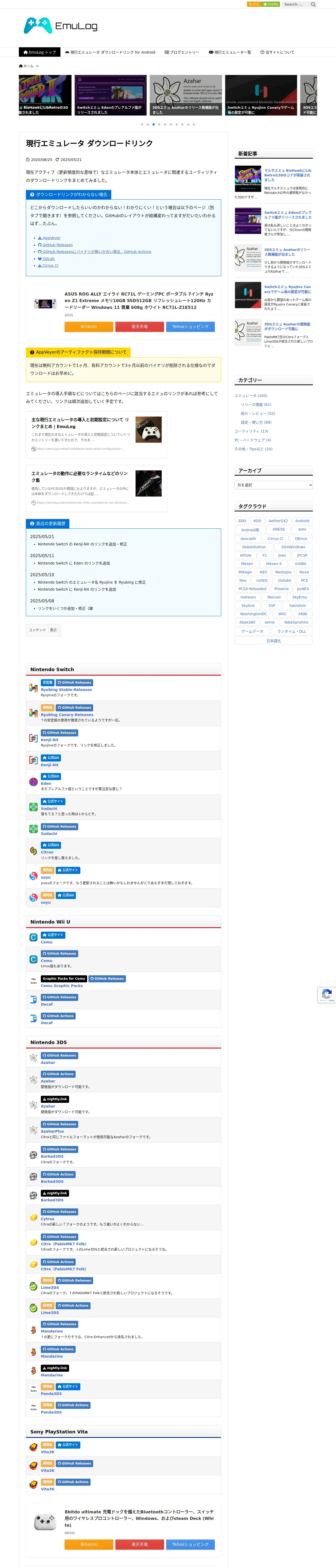Open the Feedly subscribe button
This screenshot has width=336, height=1568.
tap(271, 4)
